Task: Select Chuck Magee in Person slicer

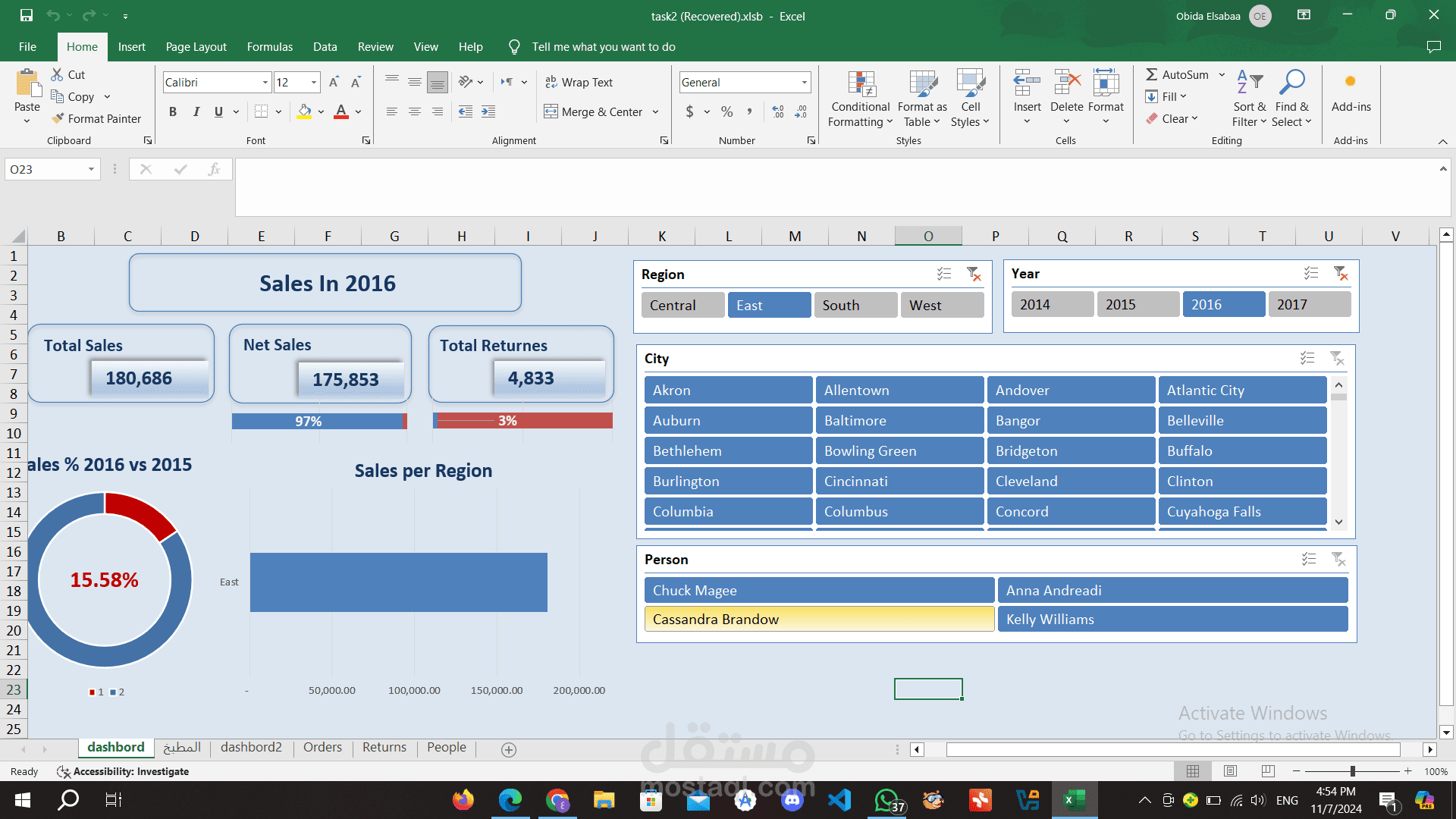Action: tap(819, 590)
